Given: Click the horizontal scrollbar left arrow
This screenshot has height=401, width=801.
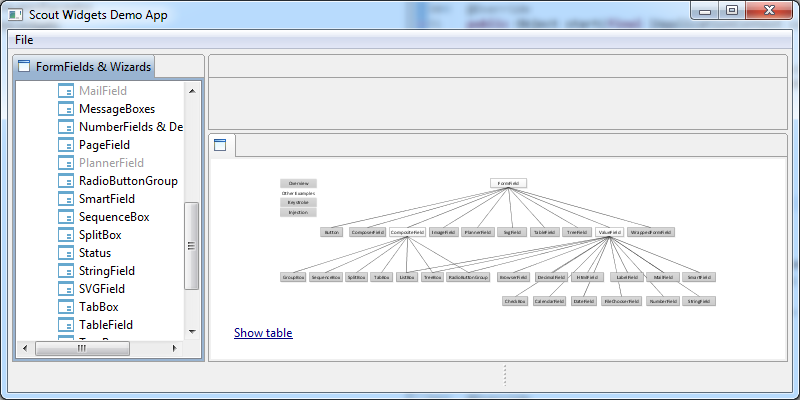Looking at the screenshot, I should tap(25, 348).
